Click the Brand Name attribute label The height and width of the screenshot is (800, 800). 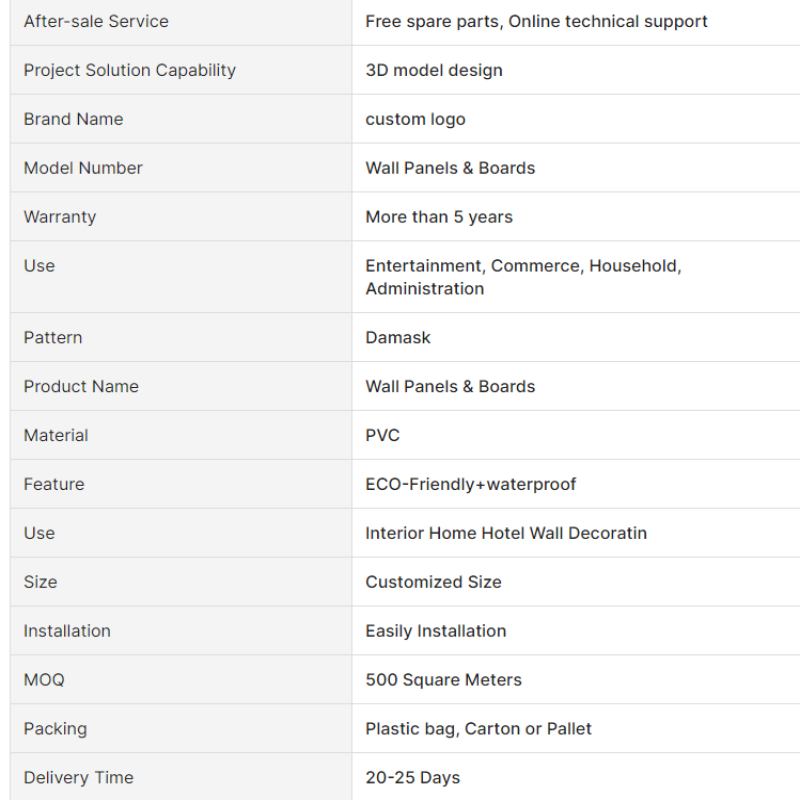[73, 119]
